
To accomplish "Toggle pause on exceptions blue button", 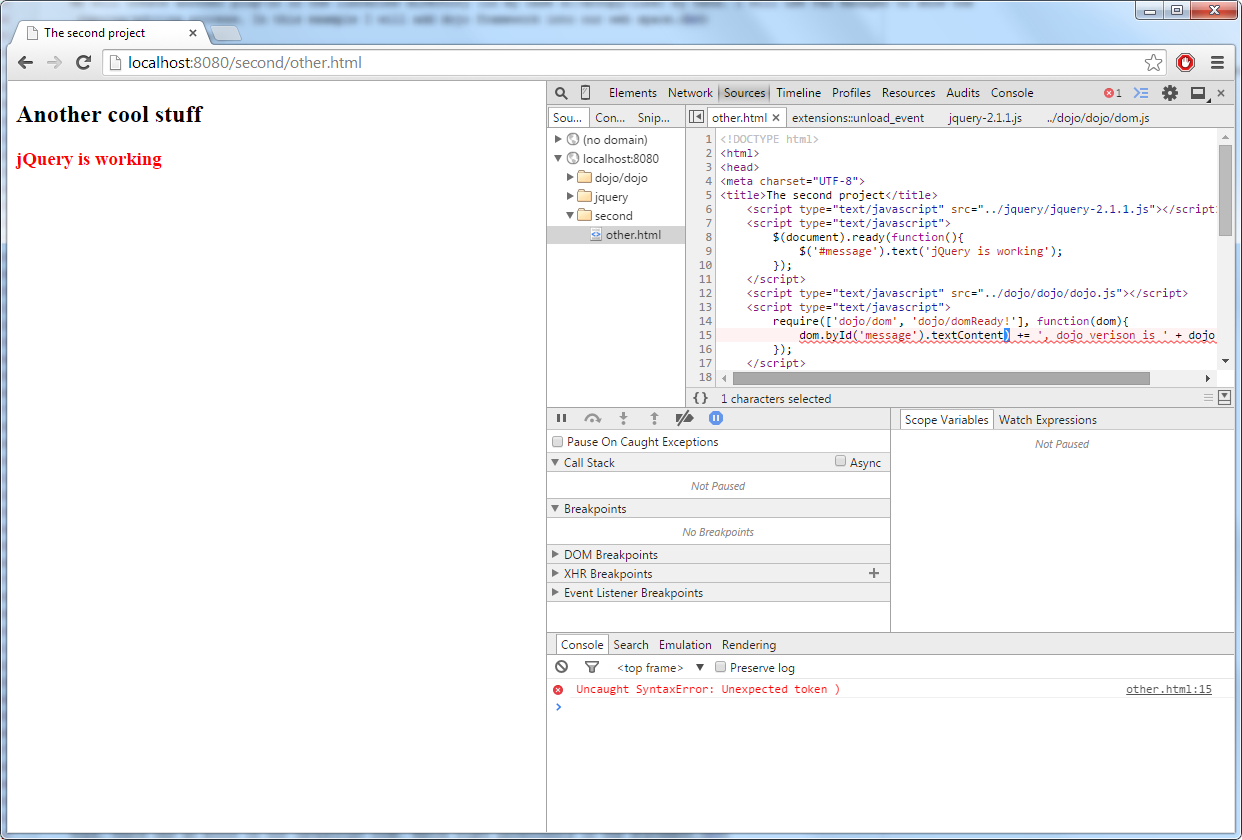I will coord(716,418).
